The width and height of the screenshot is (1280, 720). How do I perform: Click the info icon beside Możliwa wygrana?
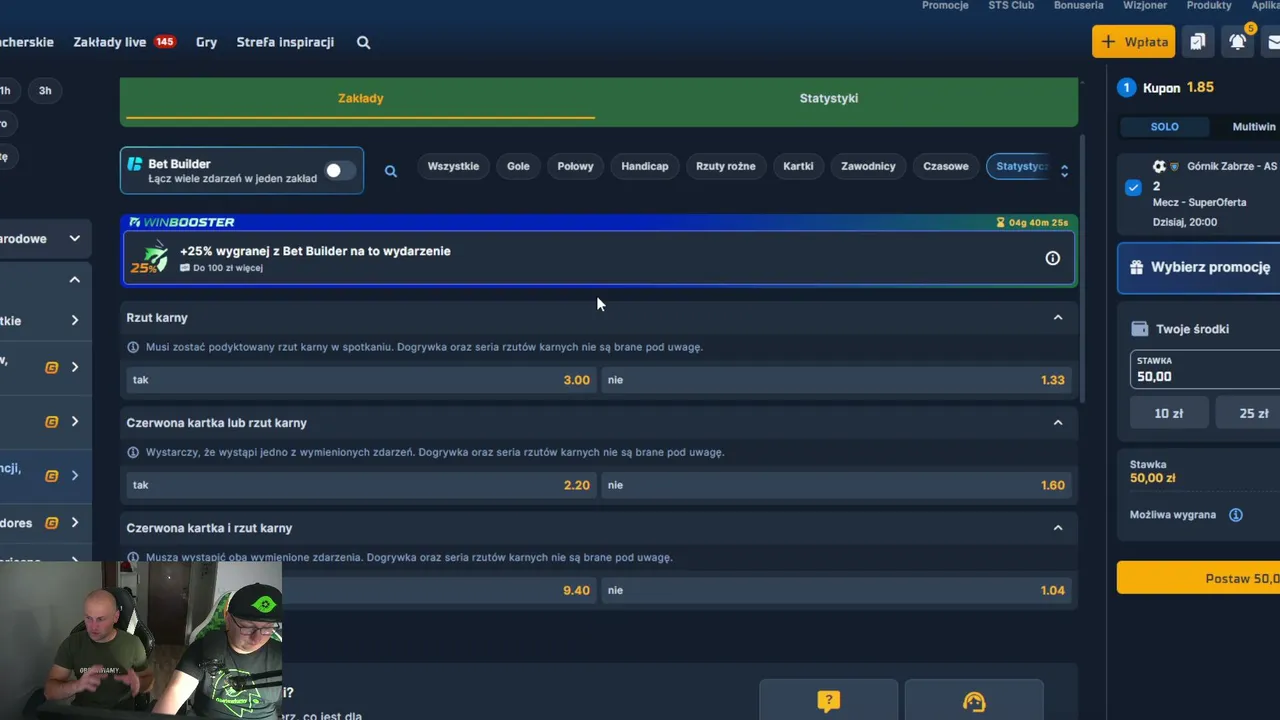pos(1236,515)
